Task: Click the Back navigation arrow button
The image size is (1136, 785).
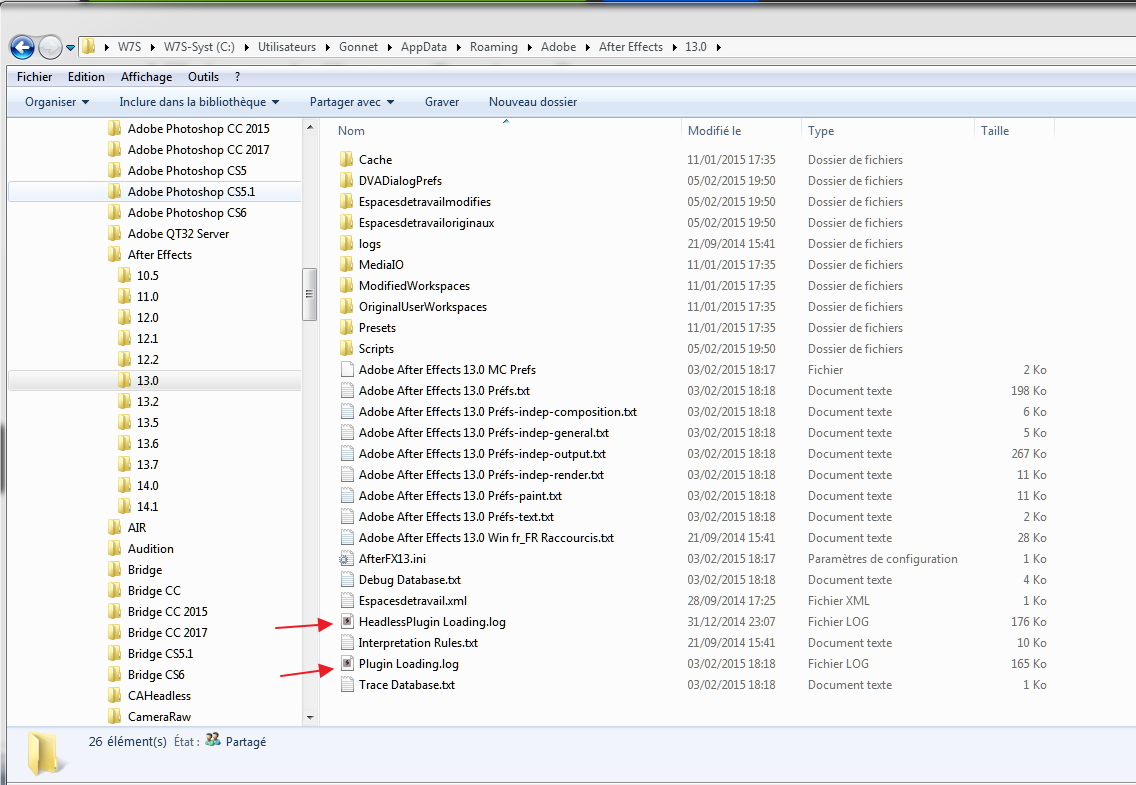Action: coord(22,48)
